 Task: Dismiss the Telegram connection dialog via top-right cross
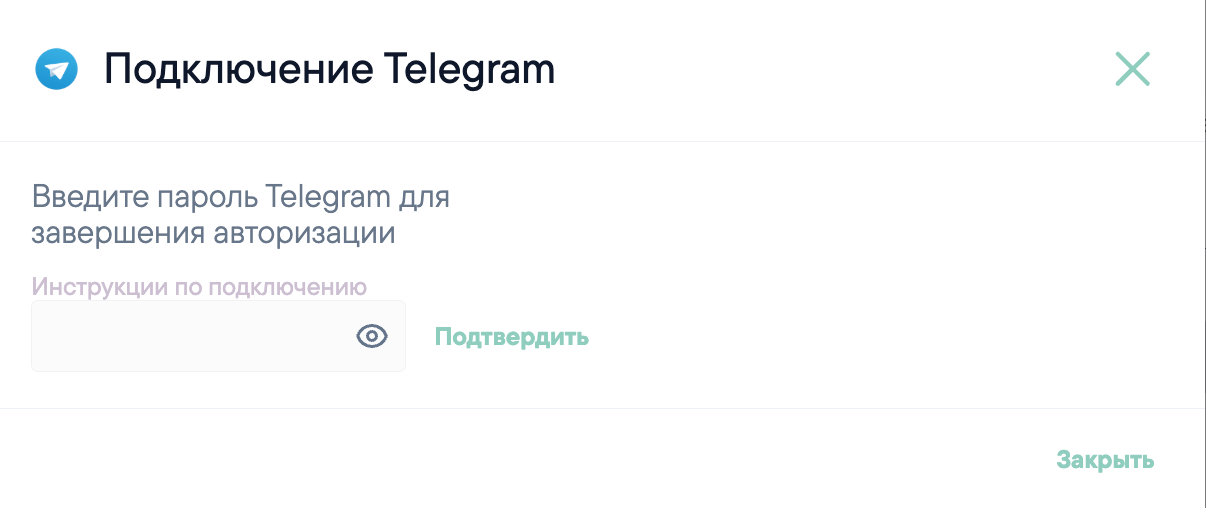[1133, 69]
